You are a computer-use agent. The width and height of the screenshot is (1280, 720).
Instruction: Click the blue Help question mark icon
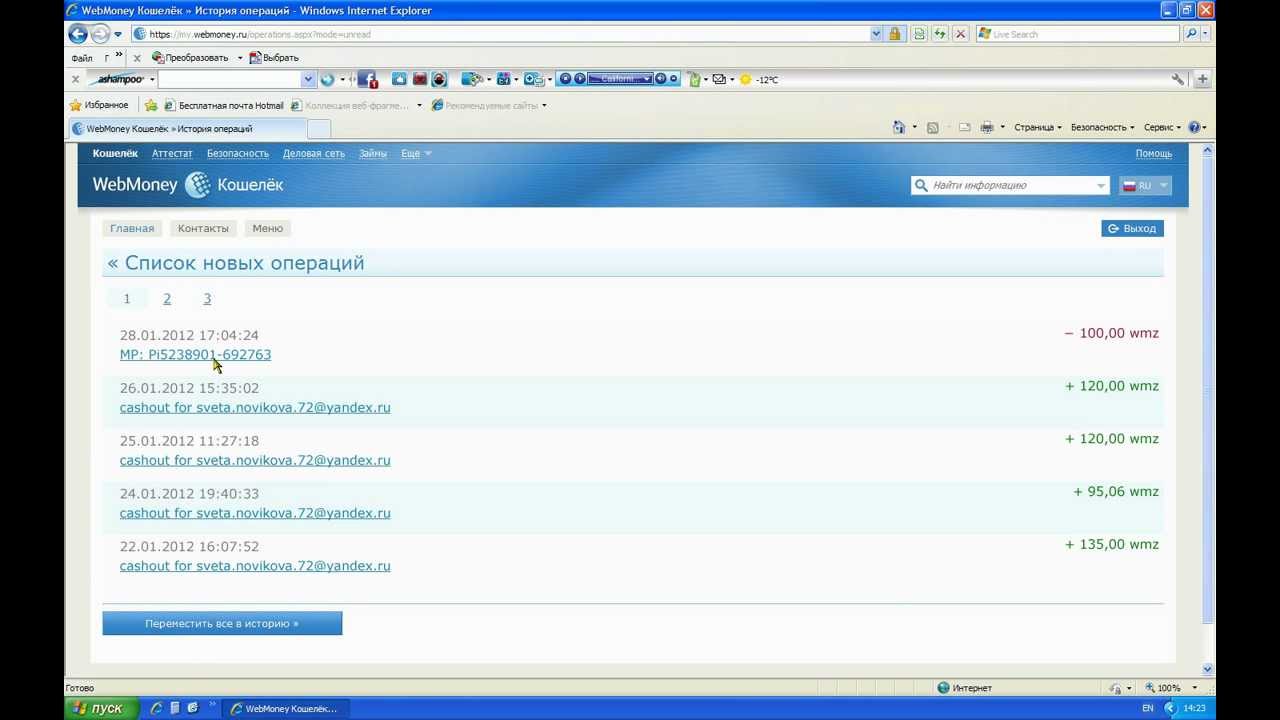(1194, 127)
